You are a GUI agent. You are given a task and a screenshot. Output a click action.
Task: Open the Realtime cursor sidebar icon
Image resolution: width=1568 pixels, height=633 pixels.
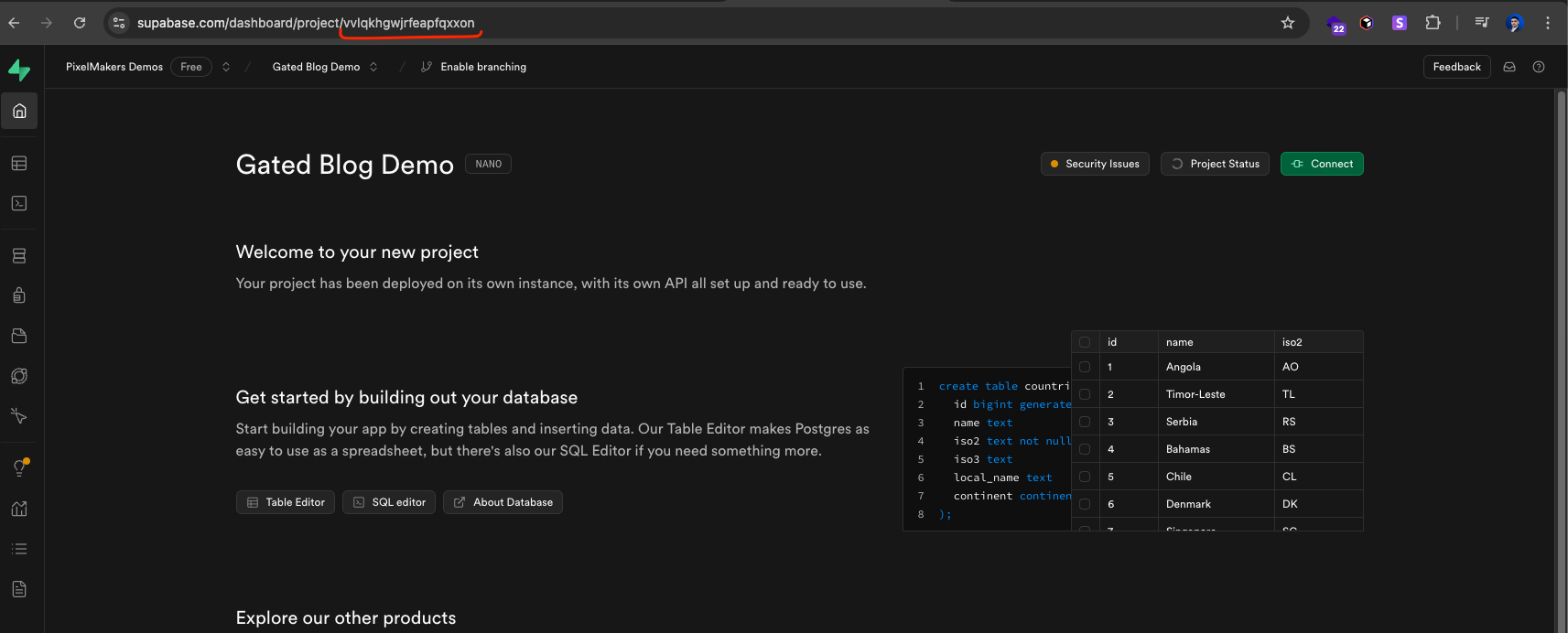(19, 416)
